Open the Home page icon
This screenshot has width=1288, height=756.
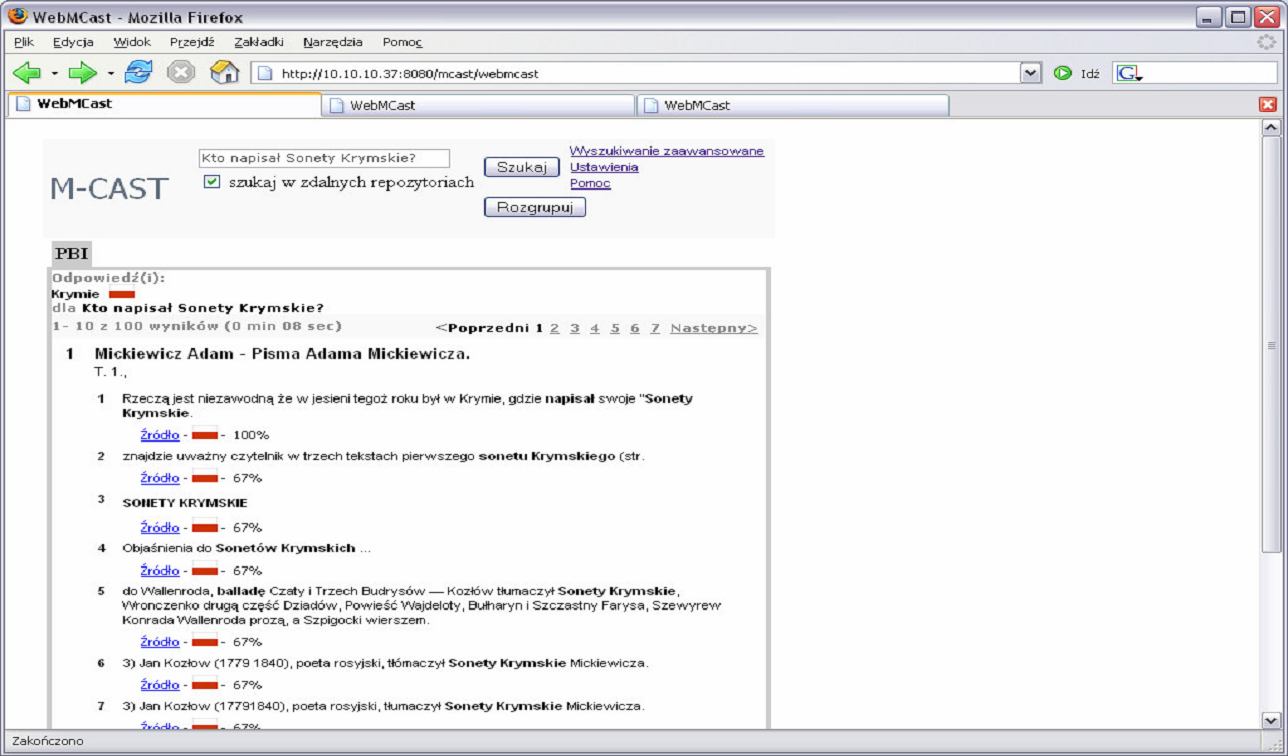click(x=225, y=73)
